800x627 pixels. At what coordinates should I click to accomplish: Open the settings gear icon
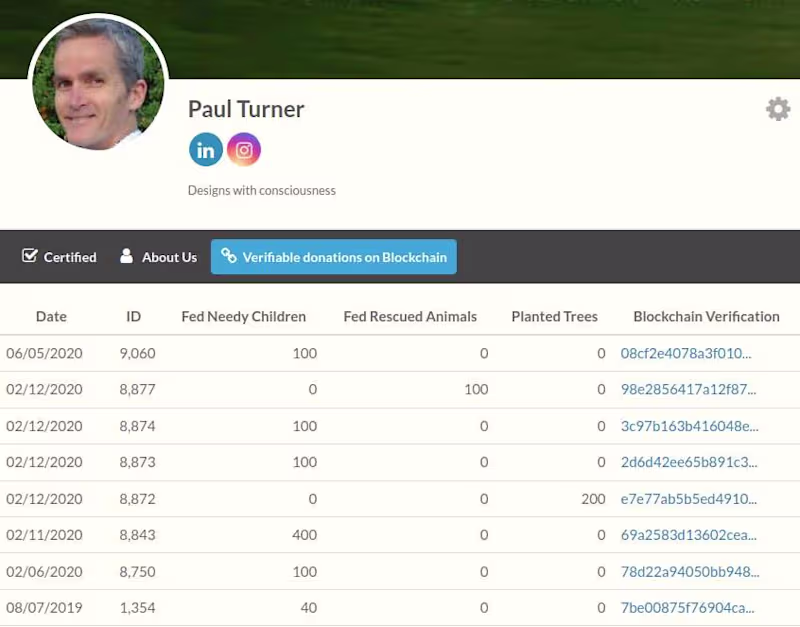point(778,109)
